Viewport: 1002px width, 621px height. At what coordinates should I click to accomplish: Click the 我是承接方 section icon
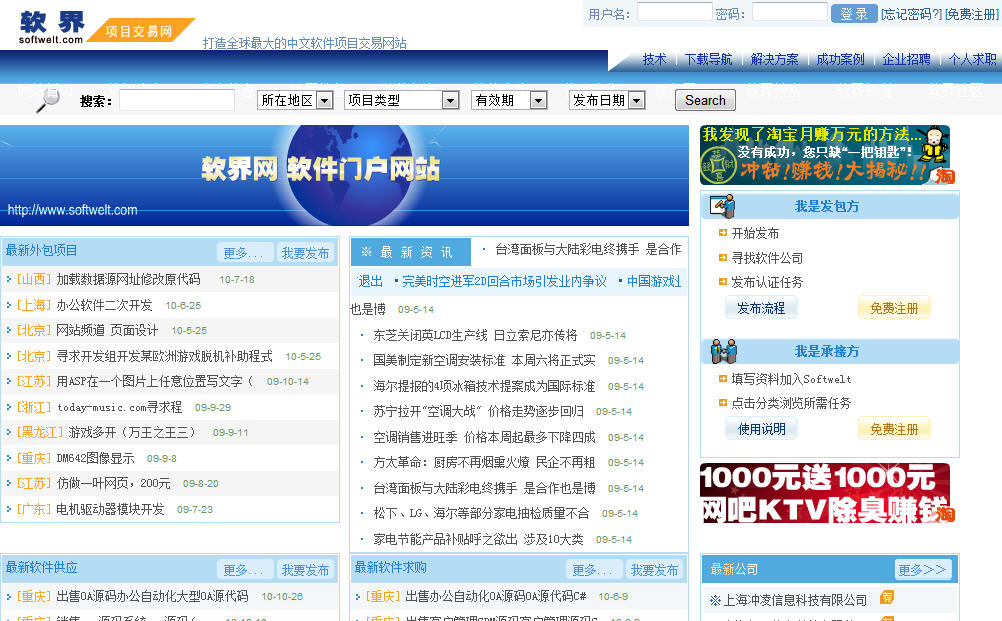point(722,351)
